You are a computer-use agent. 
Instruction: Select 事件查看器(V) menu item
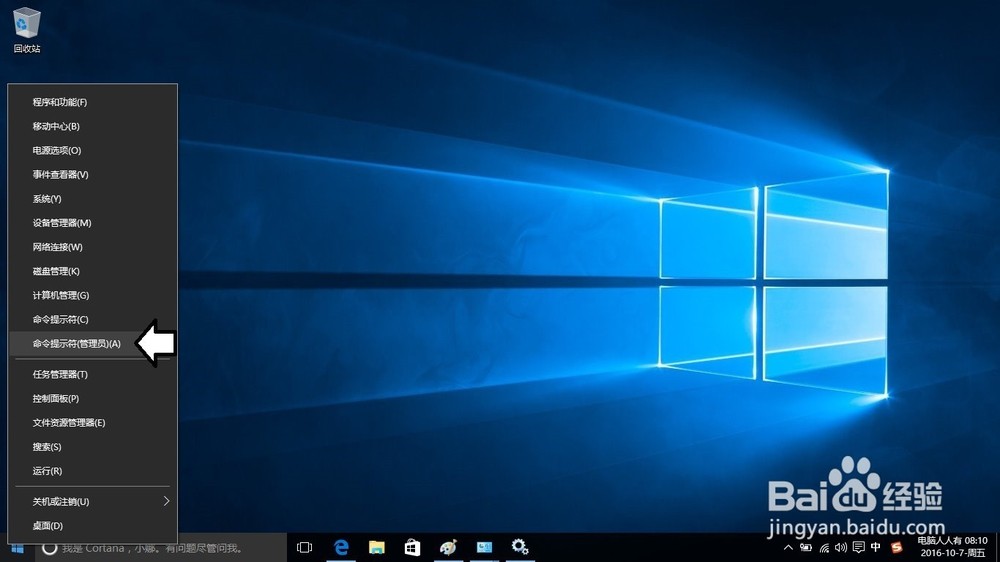(92, 175)
